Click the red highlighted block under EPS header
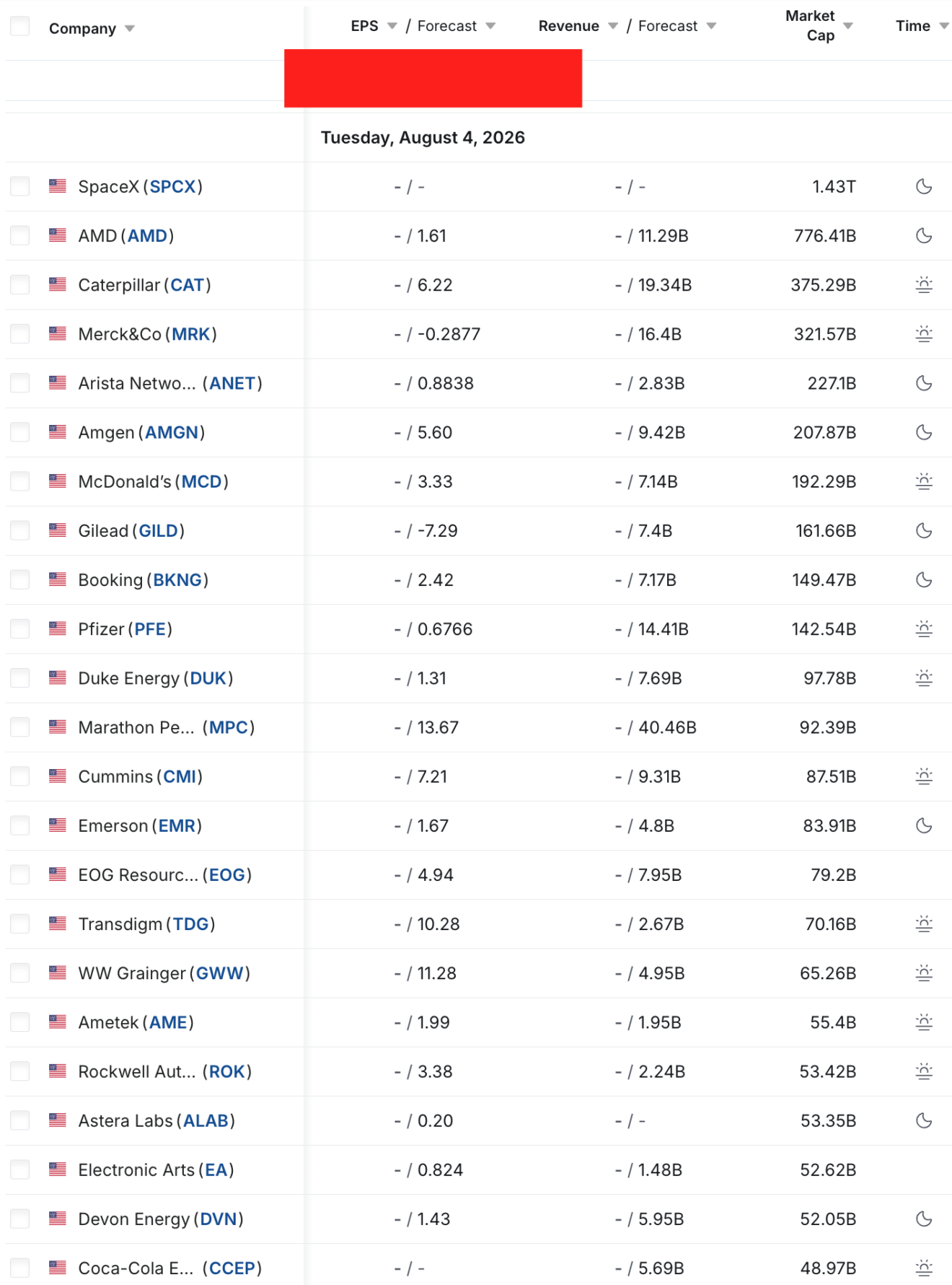This screenshot has width=952, height=1285. [433, 79]
